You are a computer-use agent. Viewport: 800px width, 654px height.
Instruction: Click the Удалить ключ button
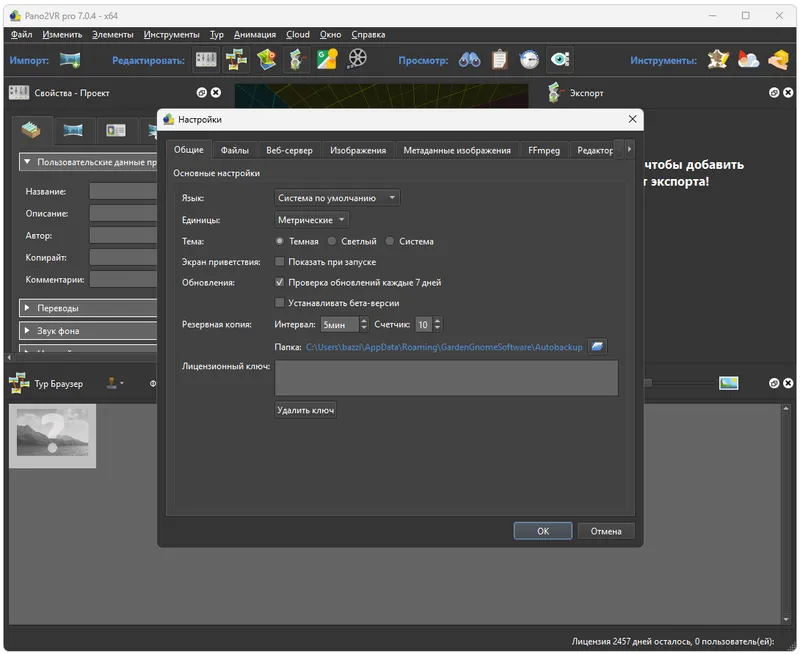[x=306, y=410]
